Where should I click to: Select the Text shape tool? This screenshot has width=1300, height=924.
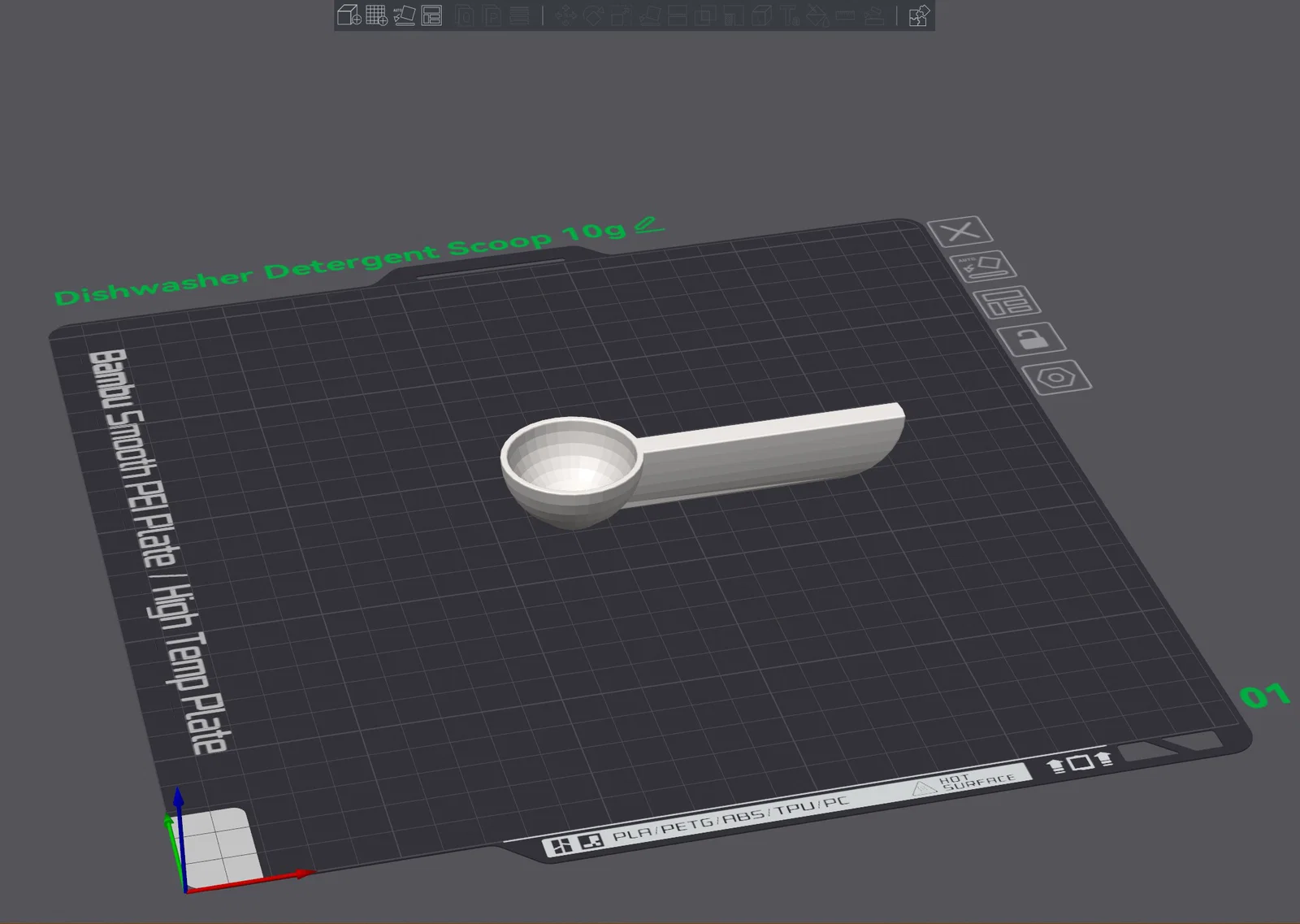coord(790,15)
